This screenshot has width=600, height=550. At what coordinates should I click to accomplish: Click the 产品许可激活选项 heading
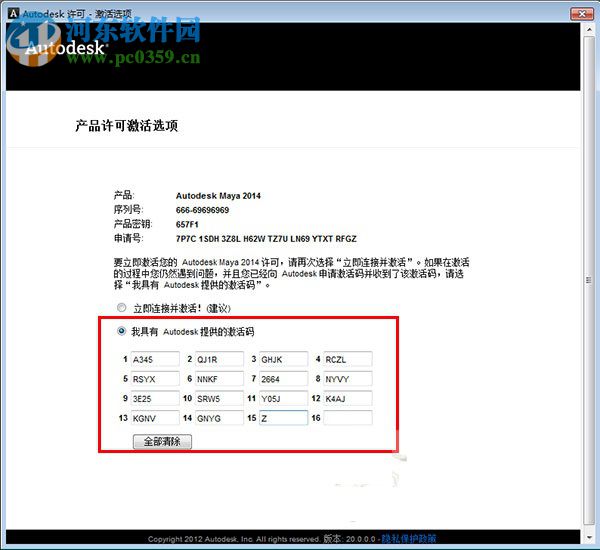[127, 126]
